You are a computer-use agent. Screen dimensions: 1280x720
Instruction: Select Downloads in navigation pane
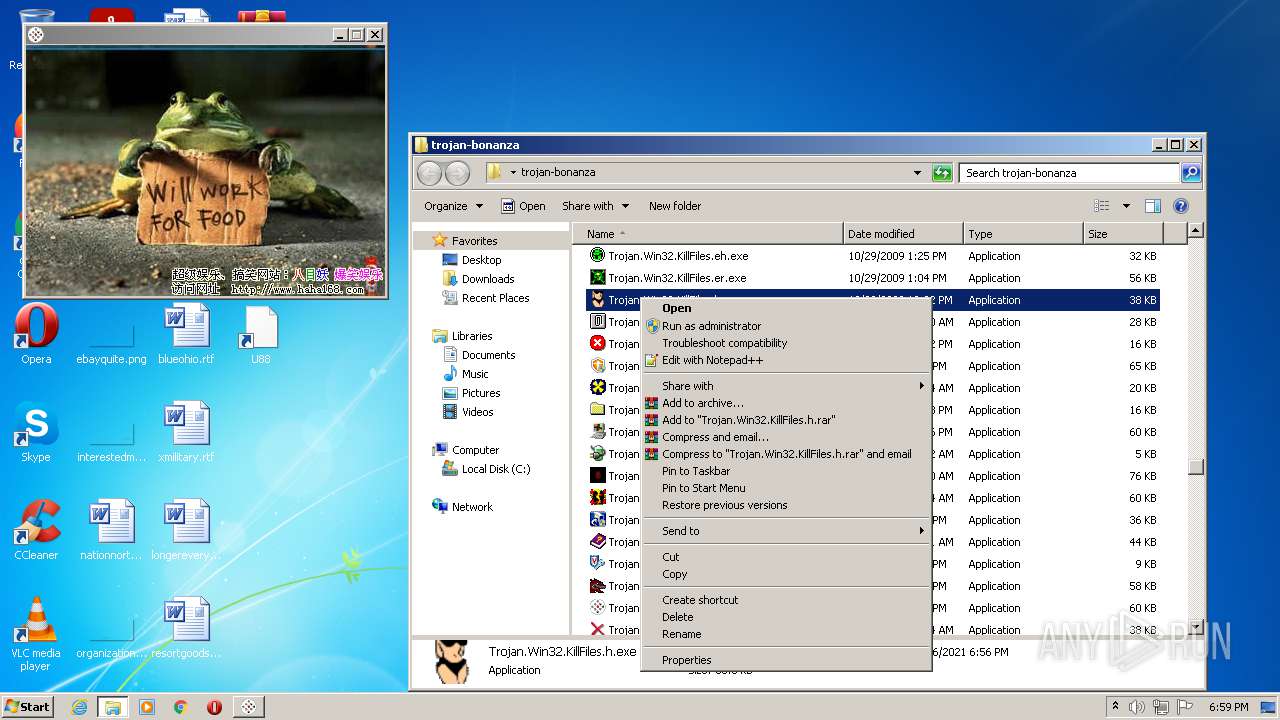[488, 279]
